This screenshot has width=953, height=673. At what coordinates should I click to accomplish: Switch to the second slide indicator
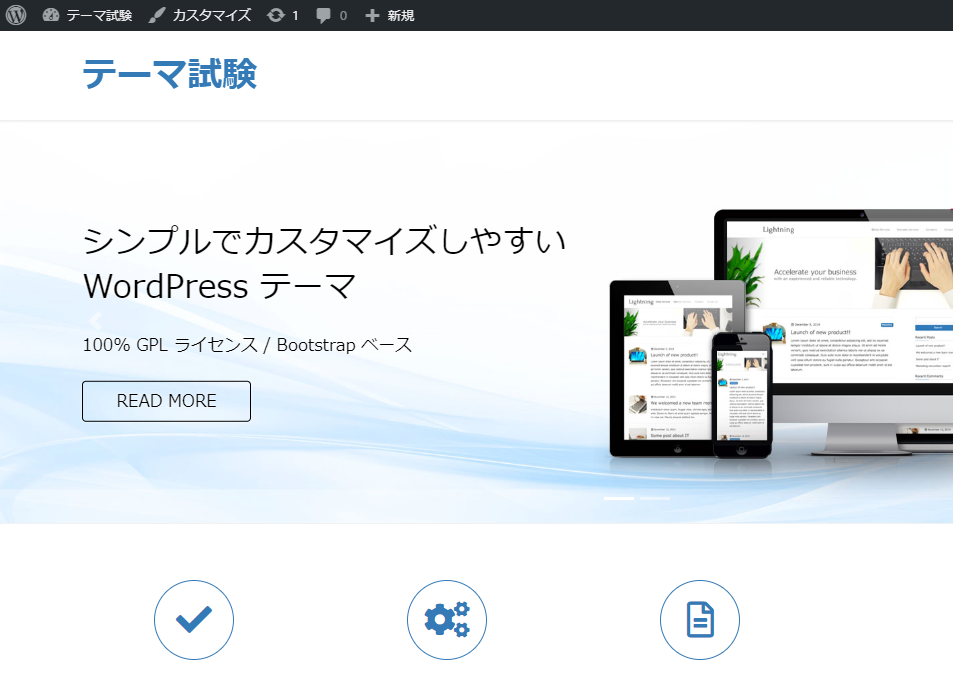click(654, 497)
